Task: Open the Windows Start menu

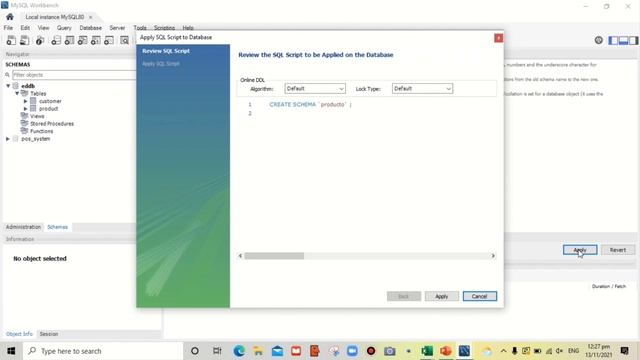Action: point(11,351)
